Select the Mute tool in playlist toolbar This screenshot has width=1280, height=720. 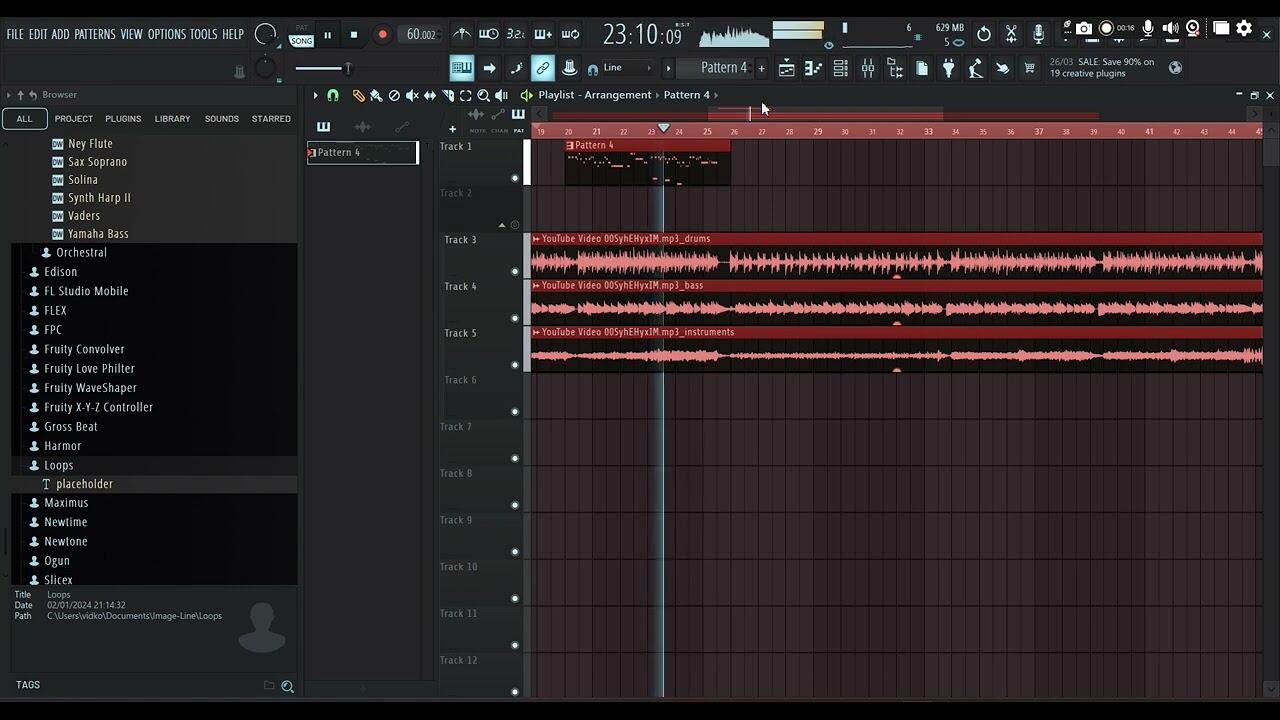[x=411, y=96]
